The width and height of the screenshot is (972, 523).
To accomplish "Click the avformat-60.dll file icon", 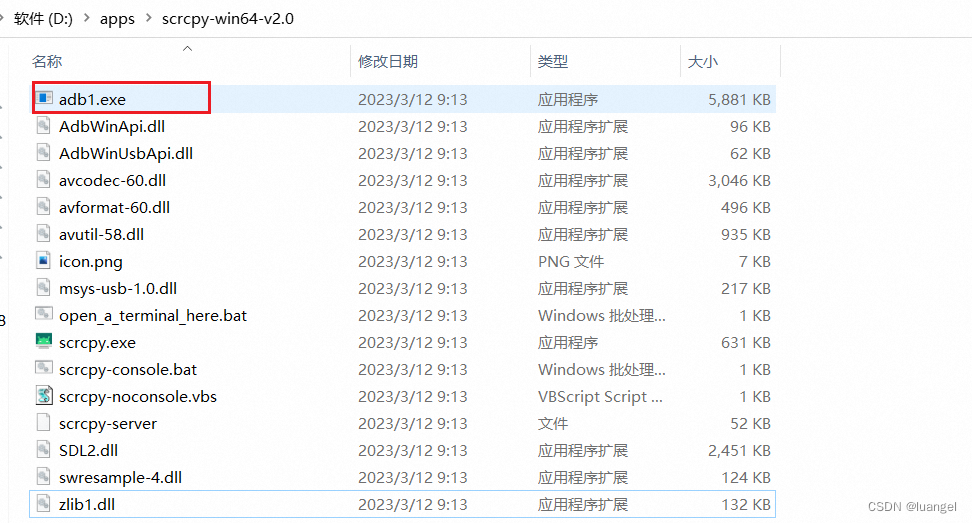I will pyautogui.click(x=43, y=207).
